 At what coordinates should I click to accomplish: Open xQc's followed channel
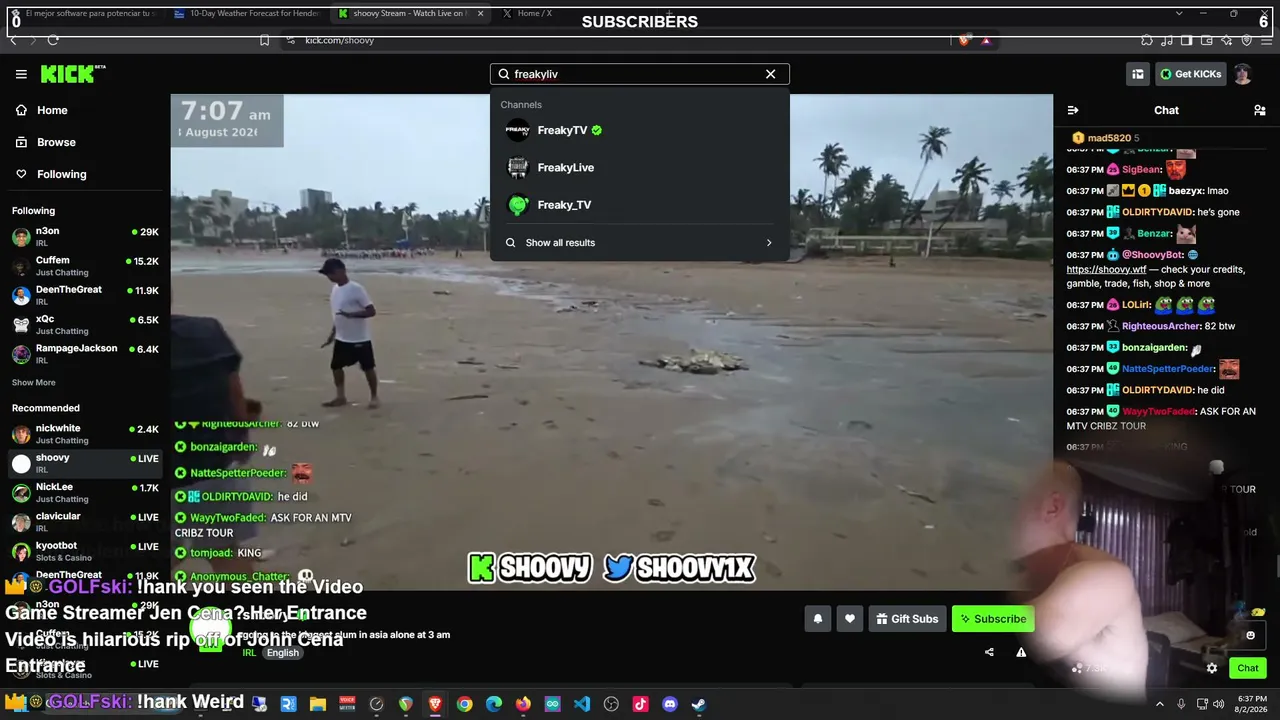click(84, 324)
